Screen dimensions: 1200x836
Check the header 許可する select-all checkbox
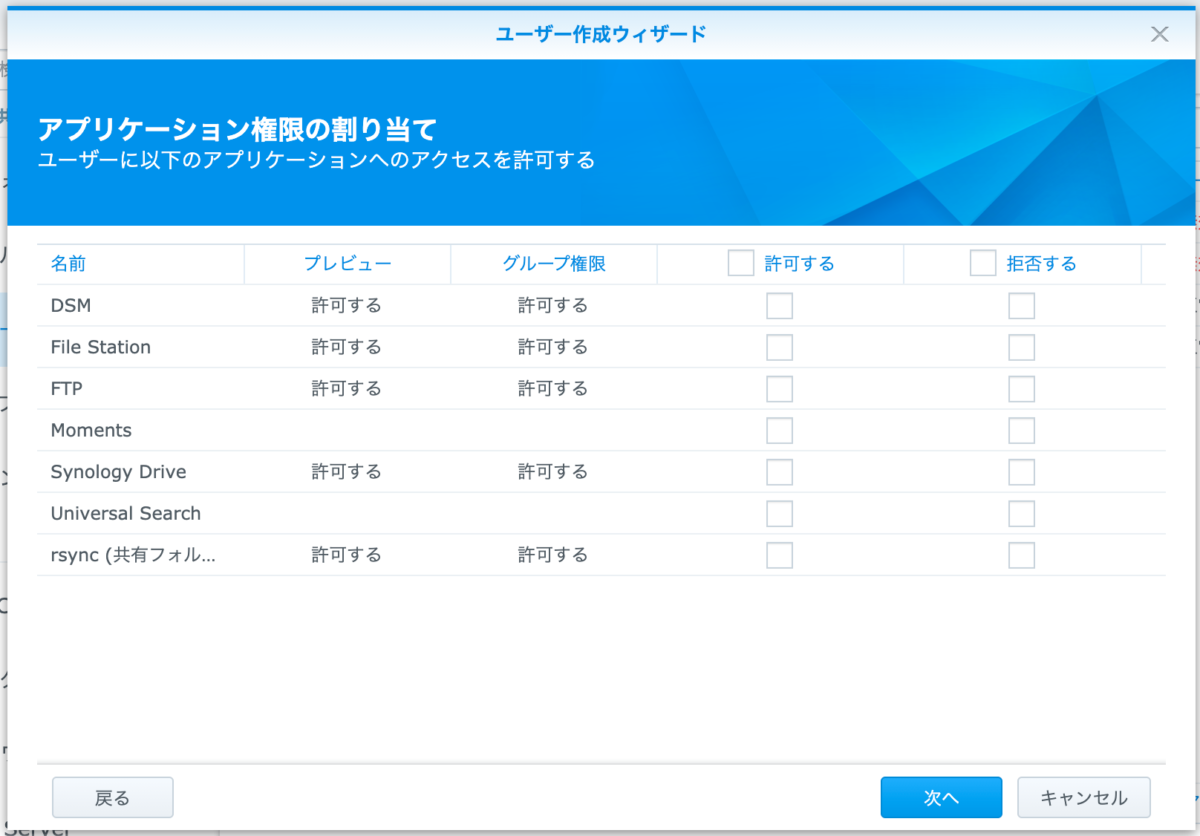pos(741,263)
